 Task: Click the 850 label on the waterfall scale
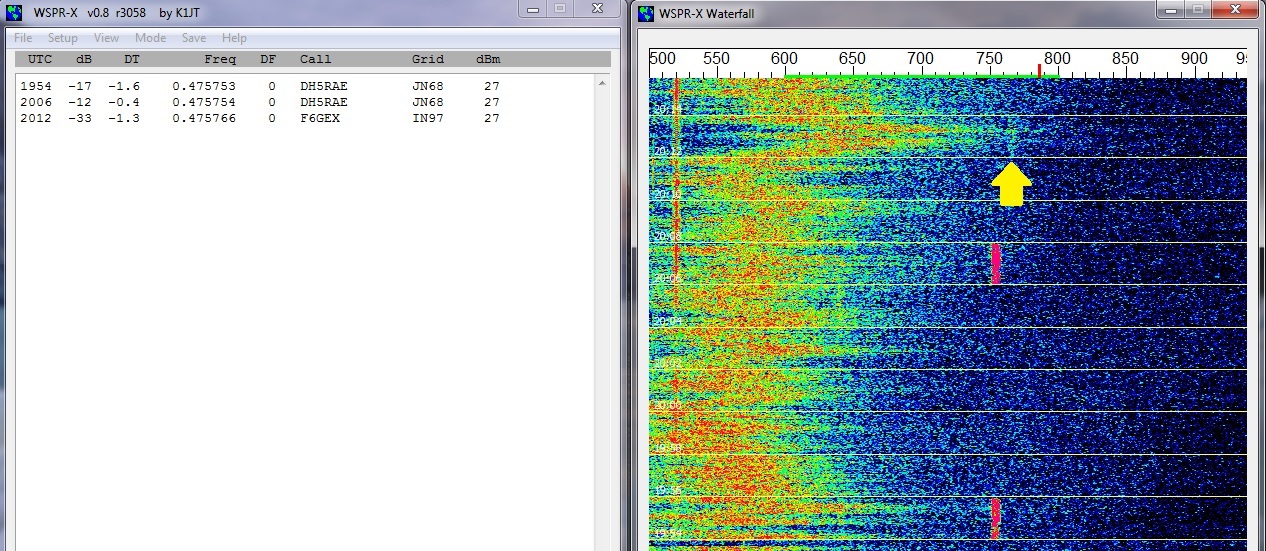(x=1125, y=58)
